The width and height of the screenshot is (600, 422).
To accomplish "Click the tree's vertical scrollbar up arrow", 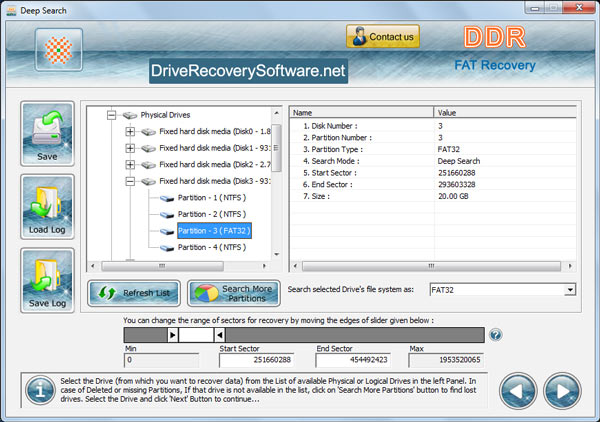I will tap(276, 113).
